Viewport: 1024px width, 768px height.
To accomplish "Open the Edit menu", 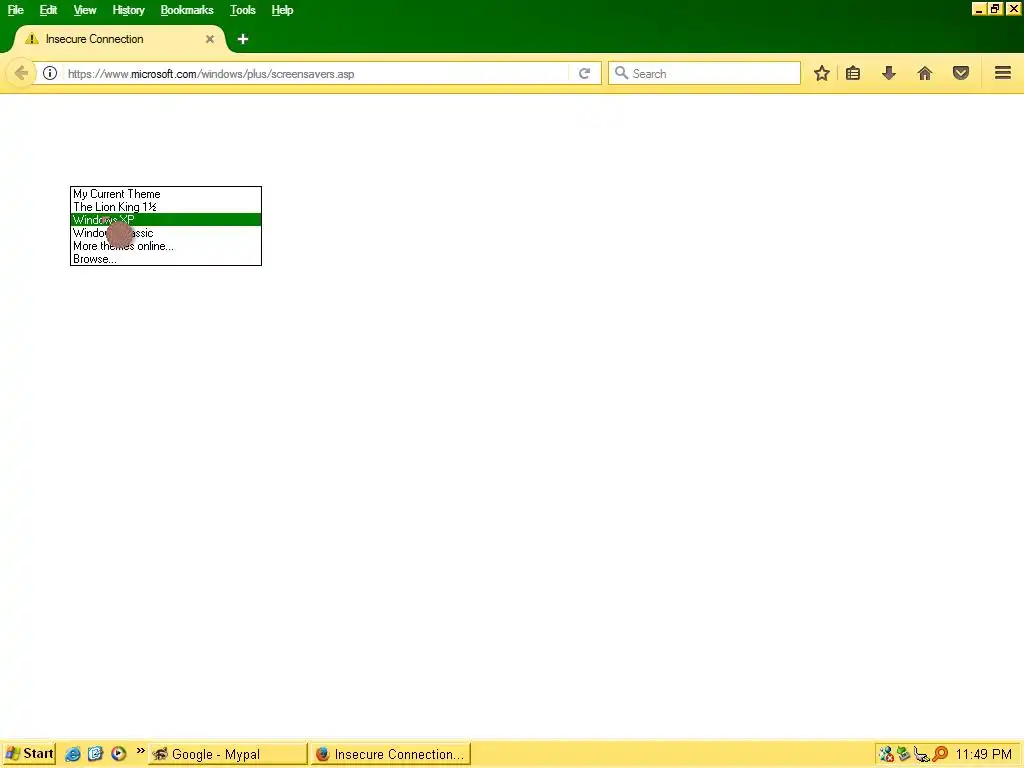I will click(x=48, y=10).
